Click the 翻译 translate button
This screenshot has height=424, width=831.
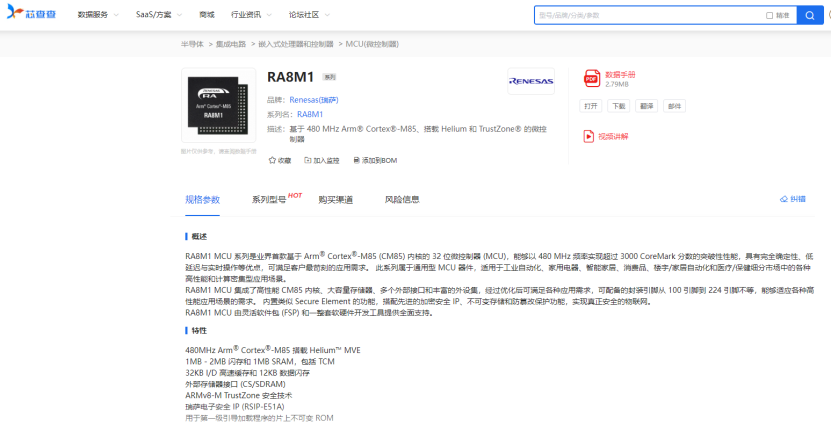647,106
